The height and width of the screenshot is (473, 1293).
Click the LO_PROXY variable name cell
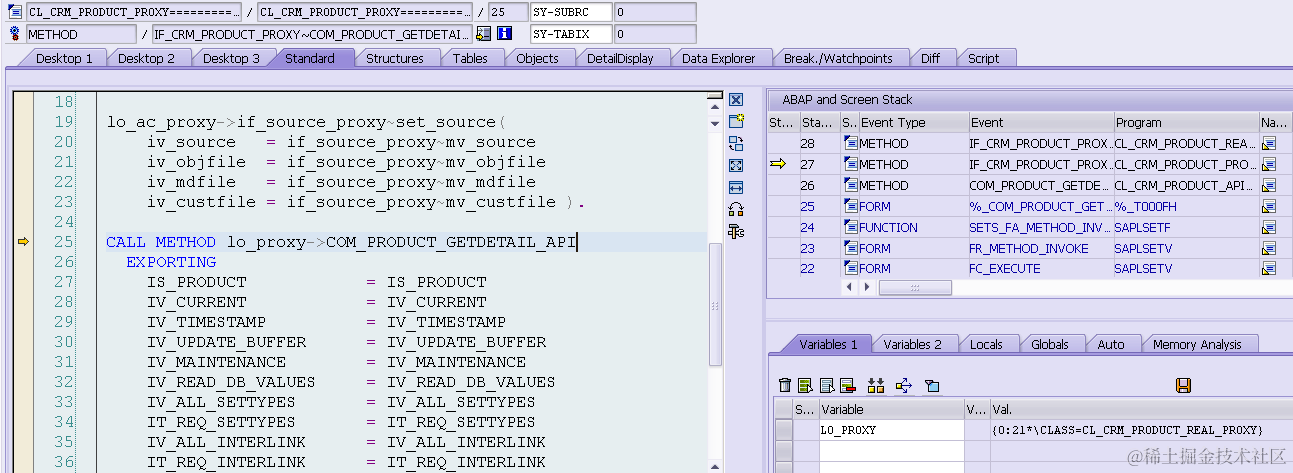(890, 430)
